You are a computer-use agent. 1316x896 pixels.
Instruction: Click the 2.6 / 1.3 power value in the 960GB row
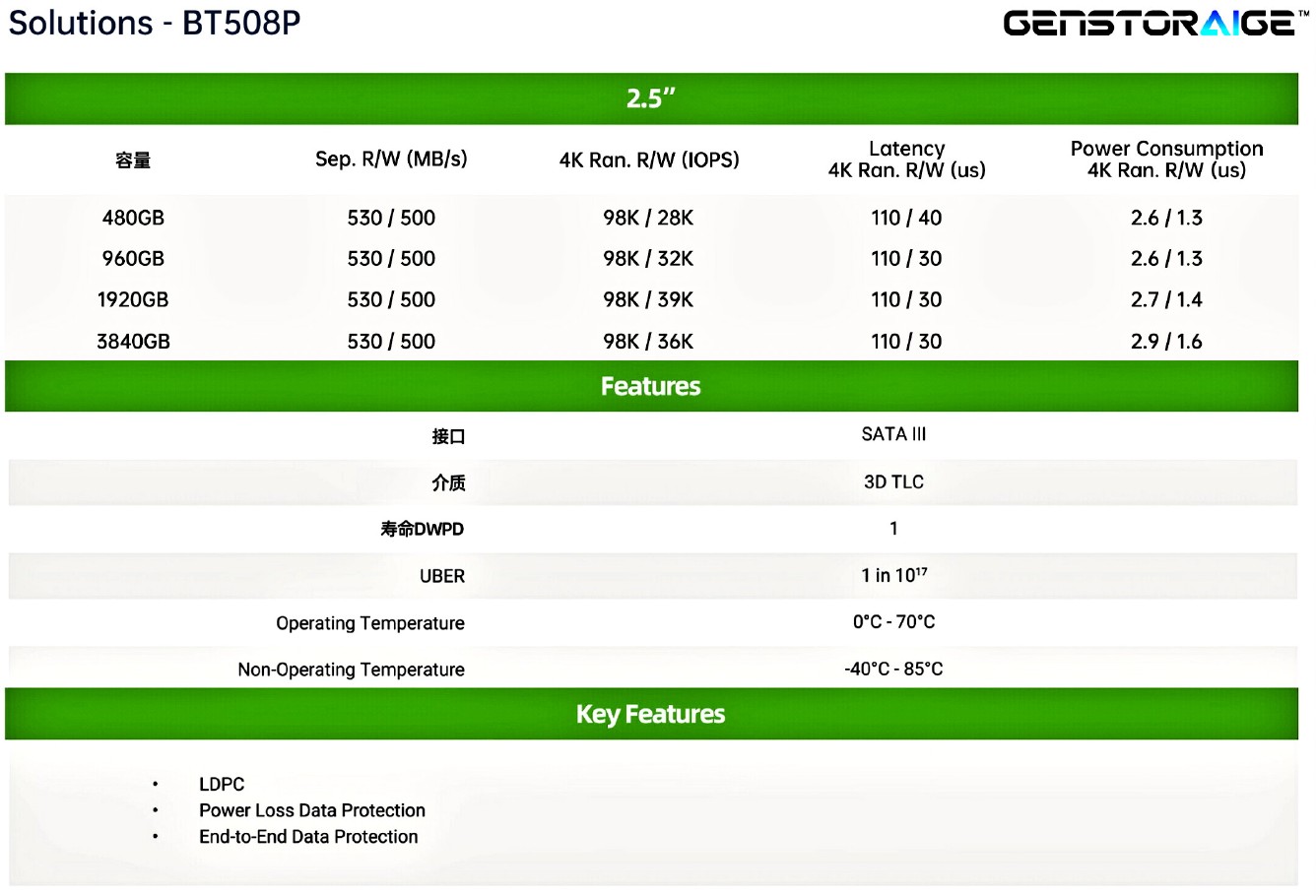tap(1166, 259)
